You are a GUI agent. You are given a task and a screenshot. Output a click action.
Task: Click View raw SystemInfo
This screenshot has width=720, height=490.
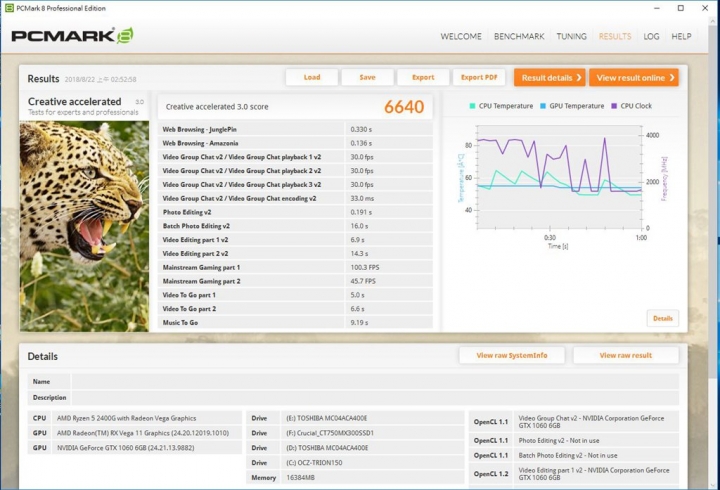point(512,355)
